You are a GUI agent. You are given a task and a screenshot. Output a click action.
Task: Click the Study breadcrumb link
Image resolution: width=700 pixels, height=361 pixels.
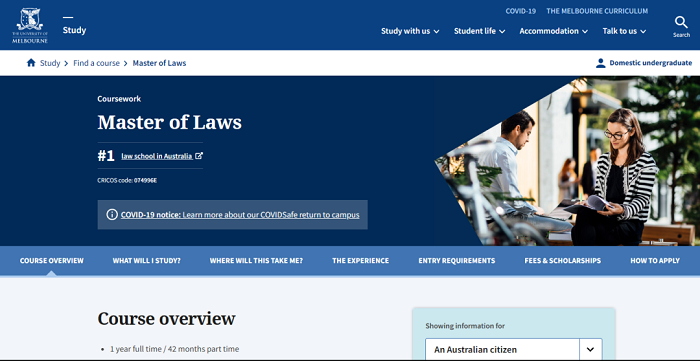click(x=50, y=63)
